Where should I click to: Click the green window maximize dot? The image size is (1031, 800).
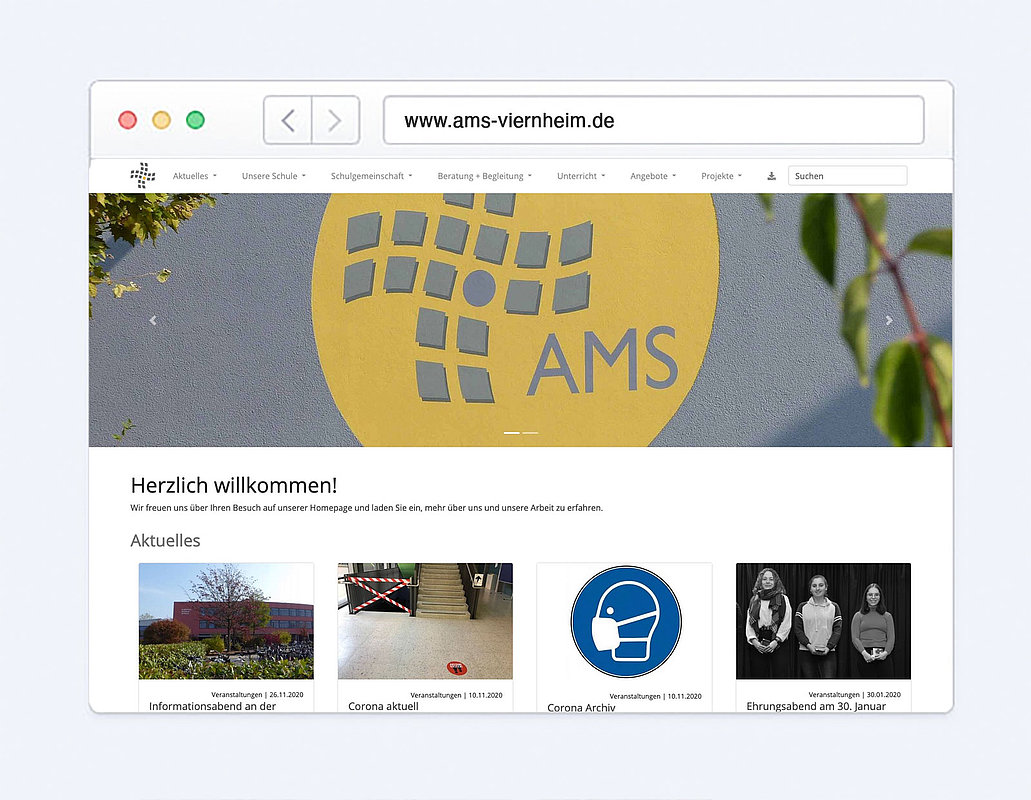point(195,120)
